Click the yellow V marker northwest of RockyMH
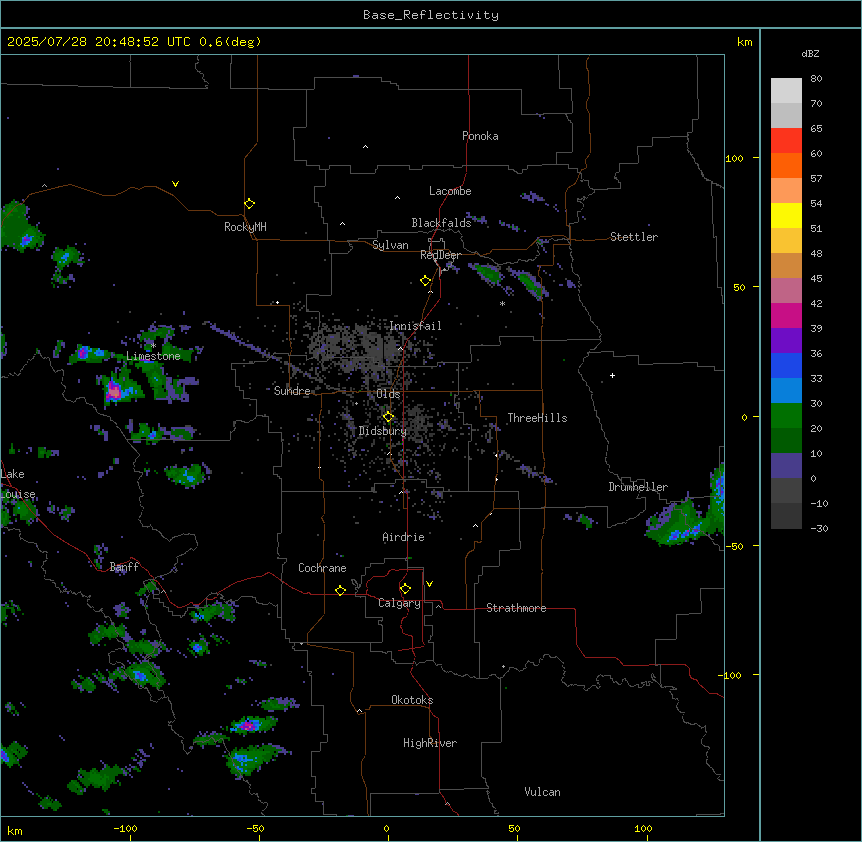Image resolution: width=862 pixels, height=842 pixels. point(175,184)
